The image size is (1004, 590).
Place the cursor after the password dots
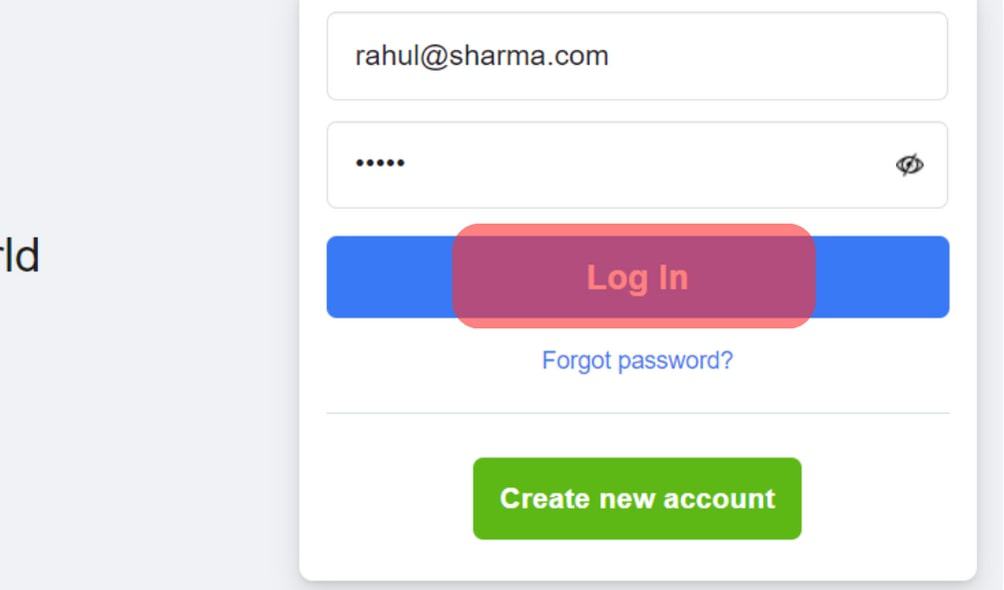[408, 163]
